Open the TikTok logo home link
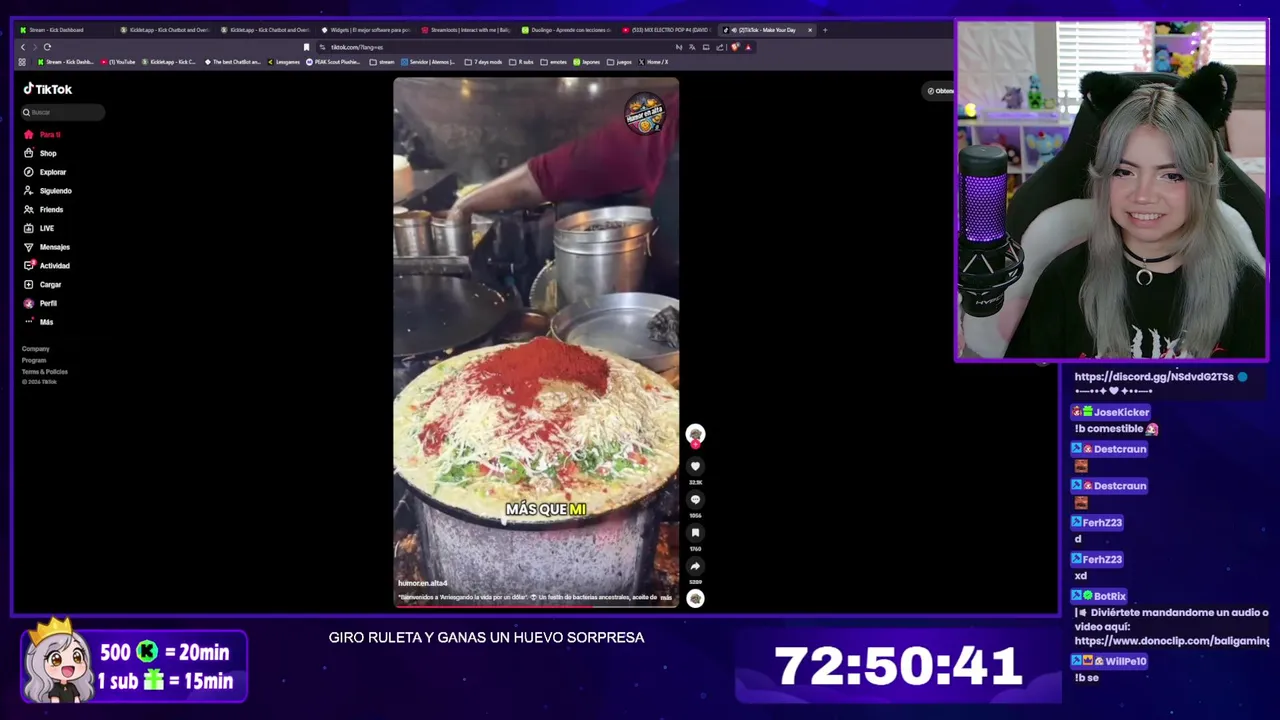 tap(48, 89)
